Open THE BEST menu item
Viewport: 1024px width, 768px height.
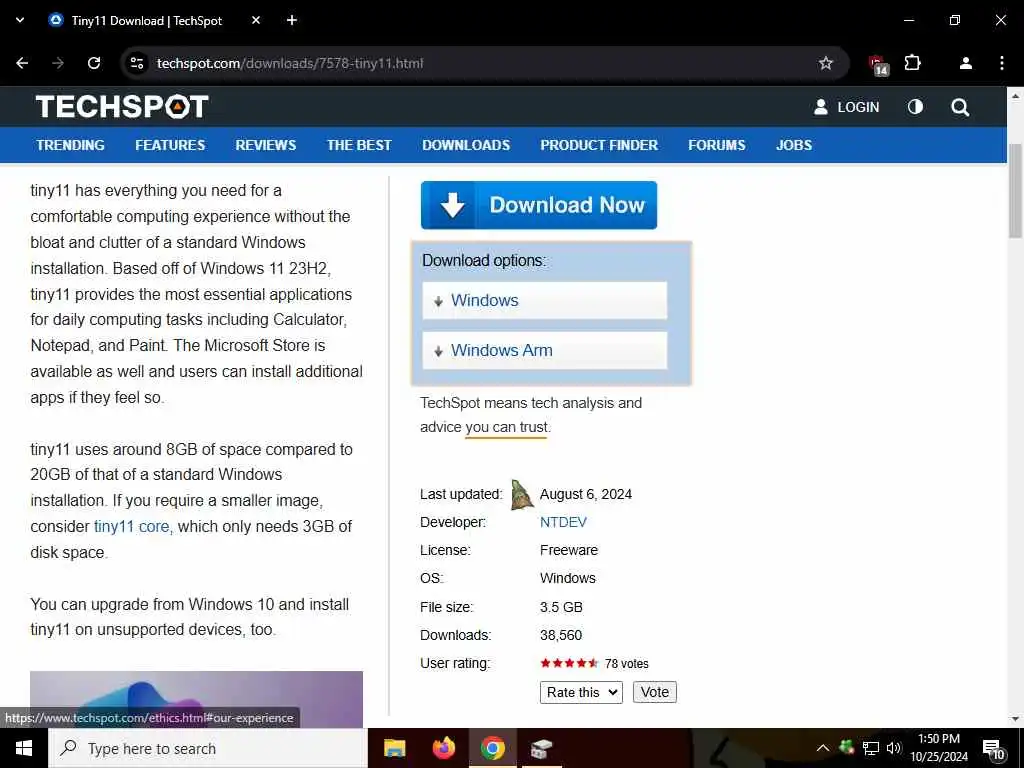tap(359, 145)
